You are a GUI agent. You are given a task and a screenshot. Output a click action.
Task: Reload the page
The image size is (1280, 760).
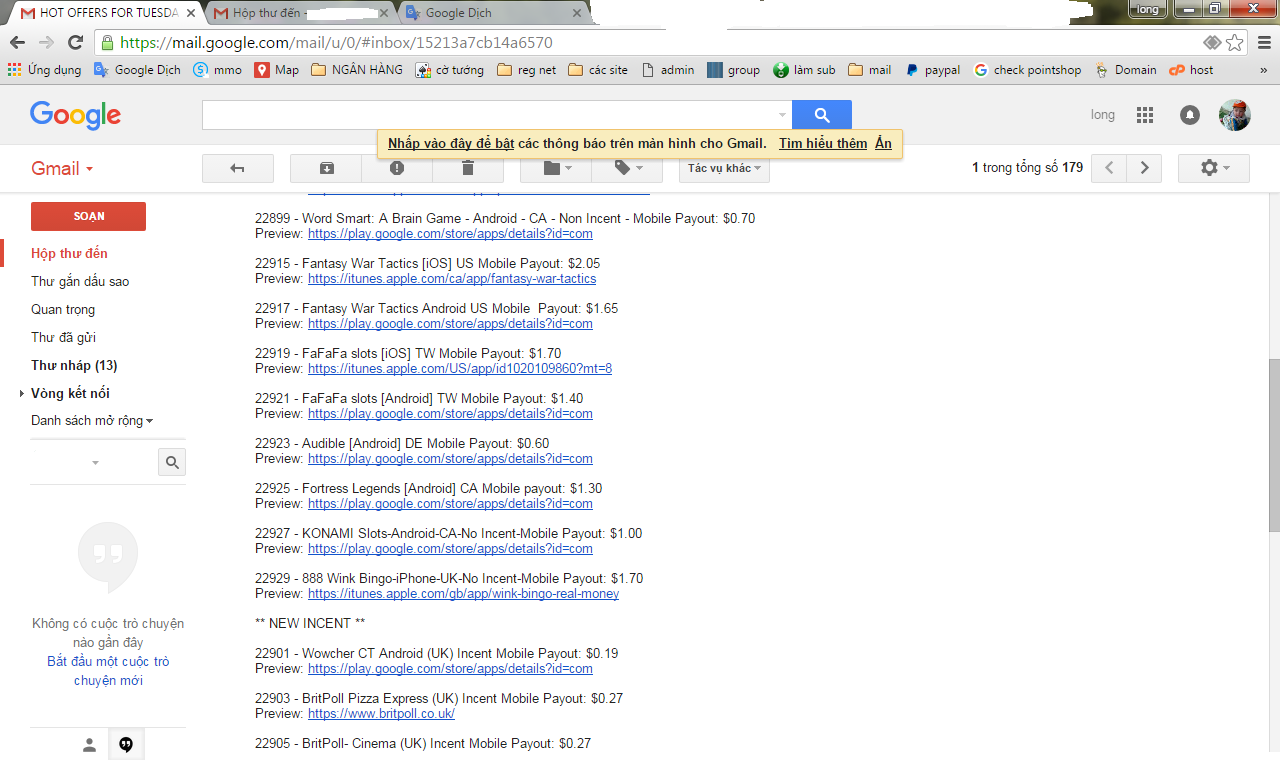75,43
